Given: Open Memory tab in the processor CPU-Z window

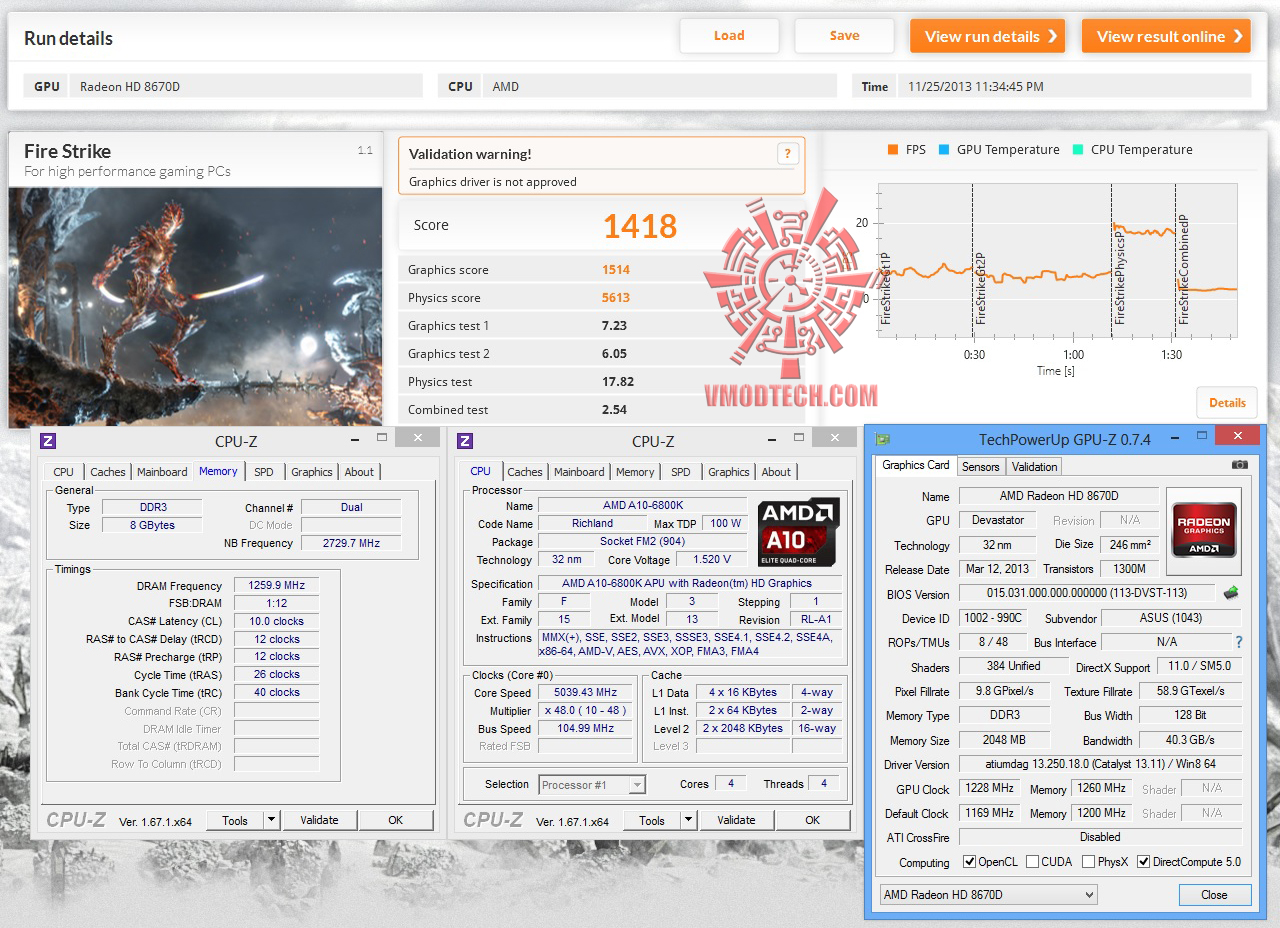Looking at the screenshot, I should (x=635, y=472).
